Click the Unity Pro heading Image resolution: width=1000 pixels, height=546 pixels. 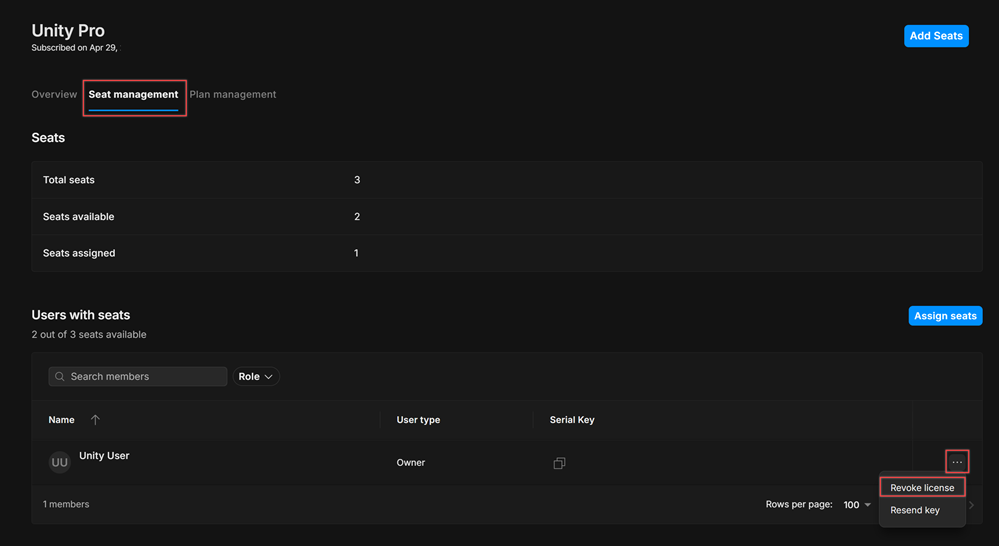68,31
